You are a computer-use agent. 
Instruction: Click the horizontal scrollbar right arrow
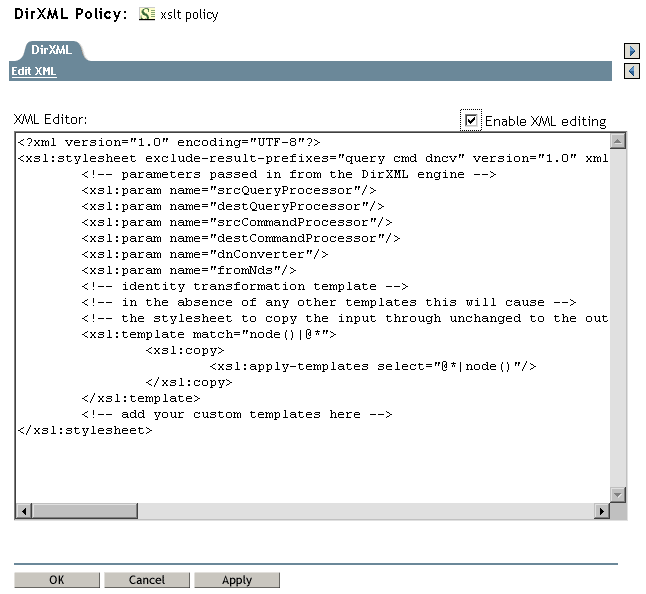(602, 511)
